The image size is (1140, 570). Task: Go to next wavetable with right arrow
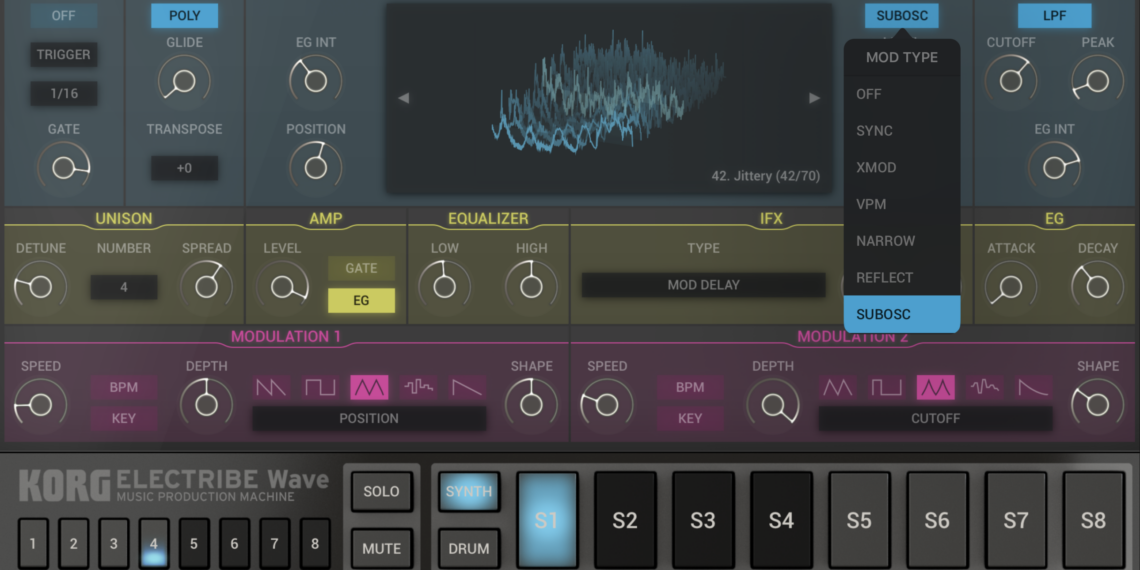click(814, 98)
